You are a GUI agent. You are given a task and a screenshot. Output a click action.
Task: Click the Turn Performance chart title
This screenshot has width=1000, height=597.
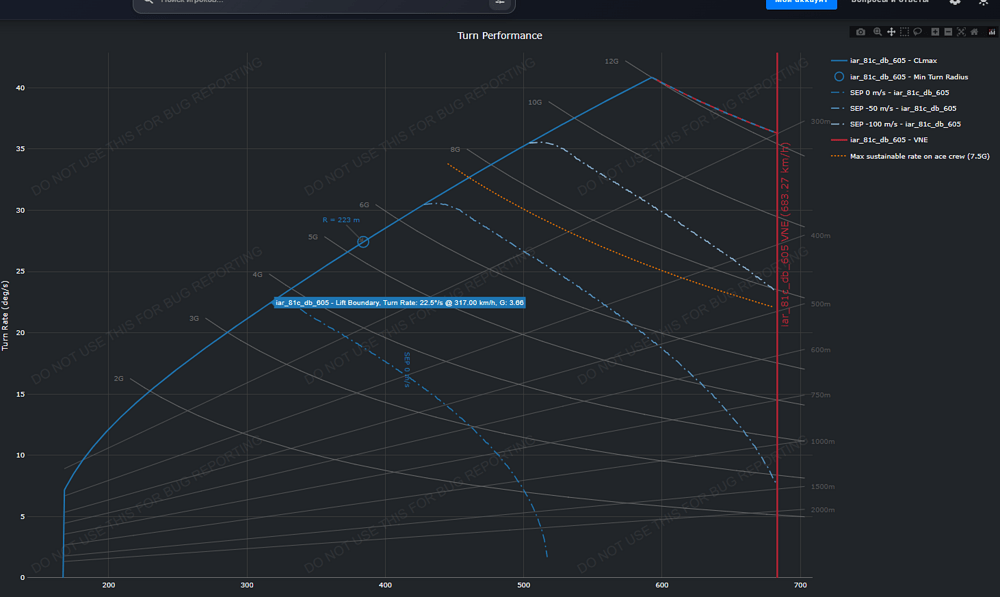click(499, 36)
